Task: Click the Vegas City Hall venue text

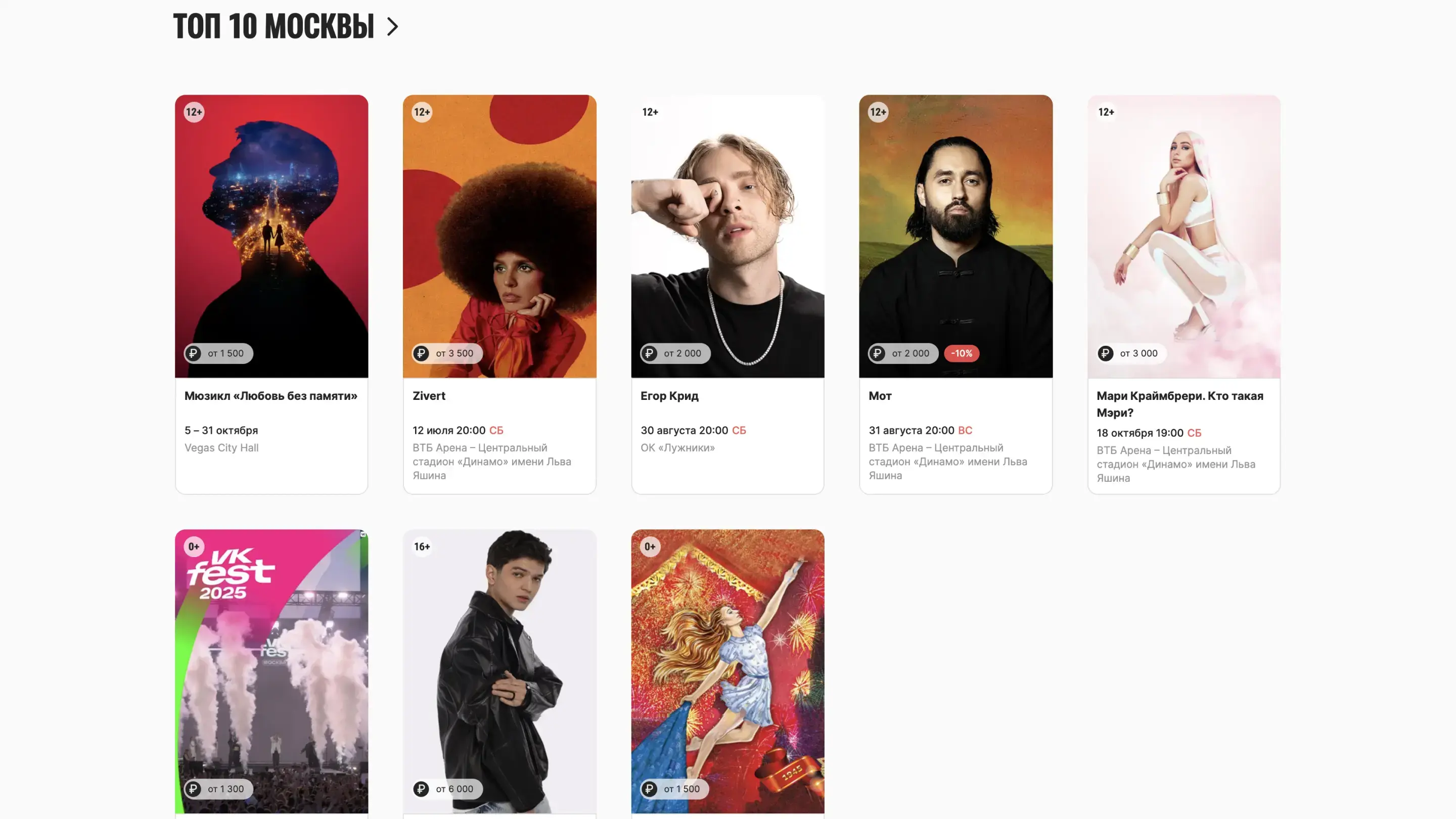Action: coord(221,447)
